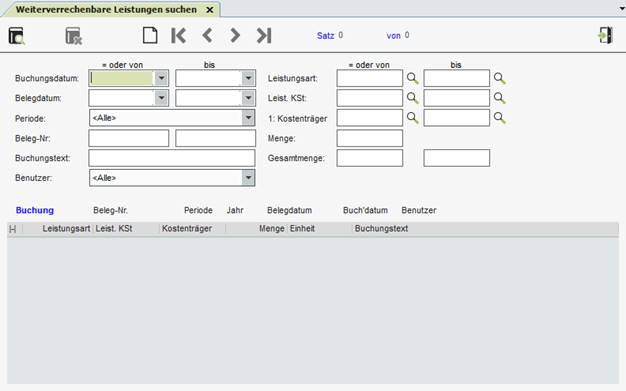Image resolution: width=626 pixels, height=391 pixels.
Task: Click the Buchung heading link
Action: coord(35,210)
